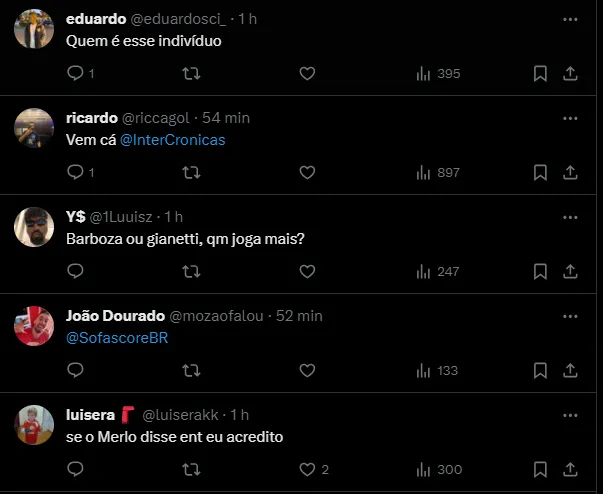The height and width of the screenshot is (494, 603).
Task: Like the tweet by Y$
Action: pos(307,271)
